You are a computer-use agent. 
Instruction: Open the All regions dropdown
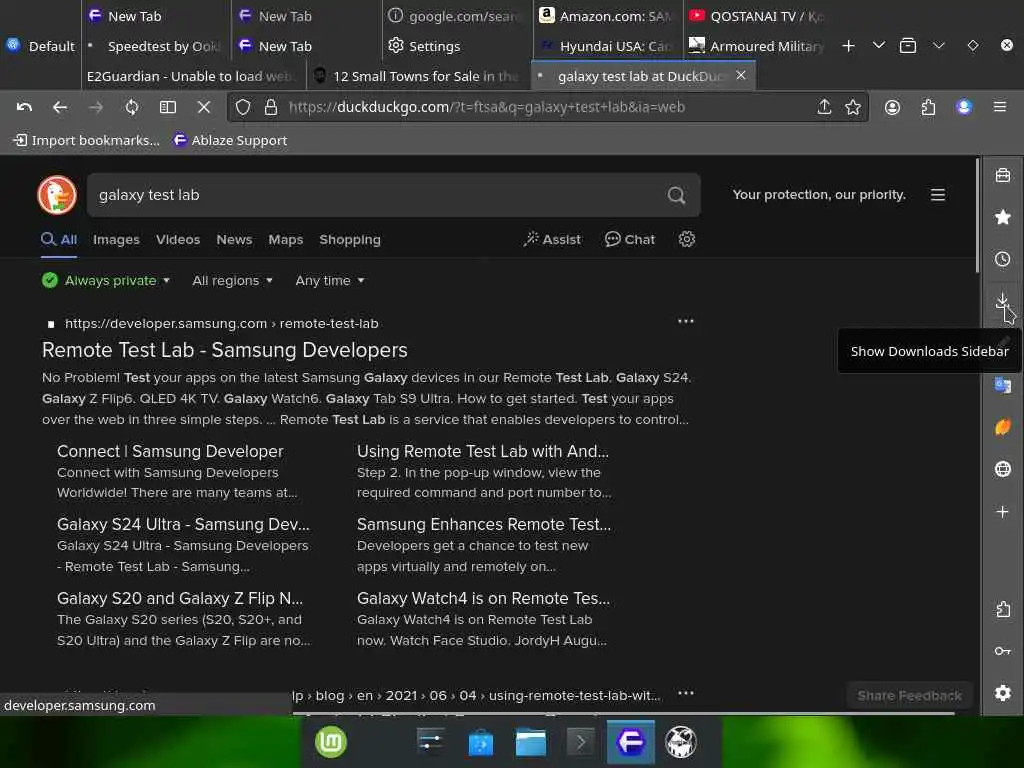(x=232, y=281)
